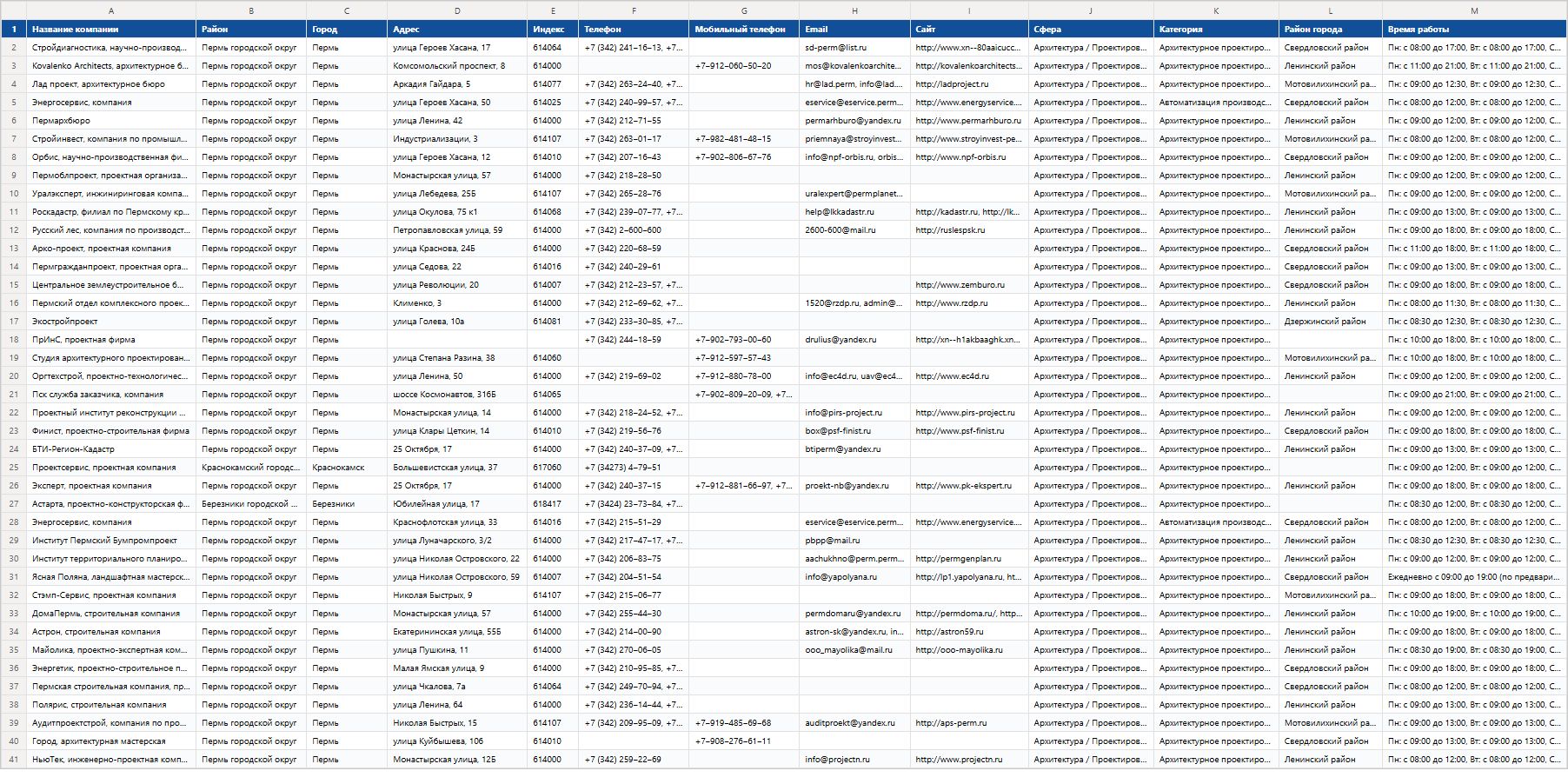Image resolution: width=1568 pixels, height=784 pixels.
Task: Select the 'Дзержинский район' cell
Action: [x=1331, y=321]
